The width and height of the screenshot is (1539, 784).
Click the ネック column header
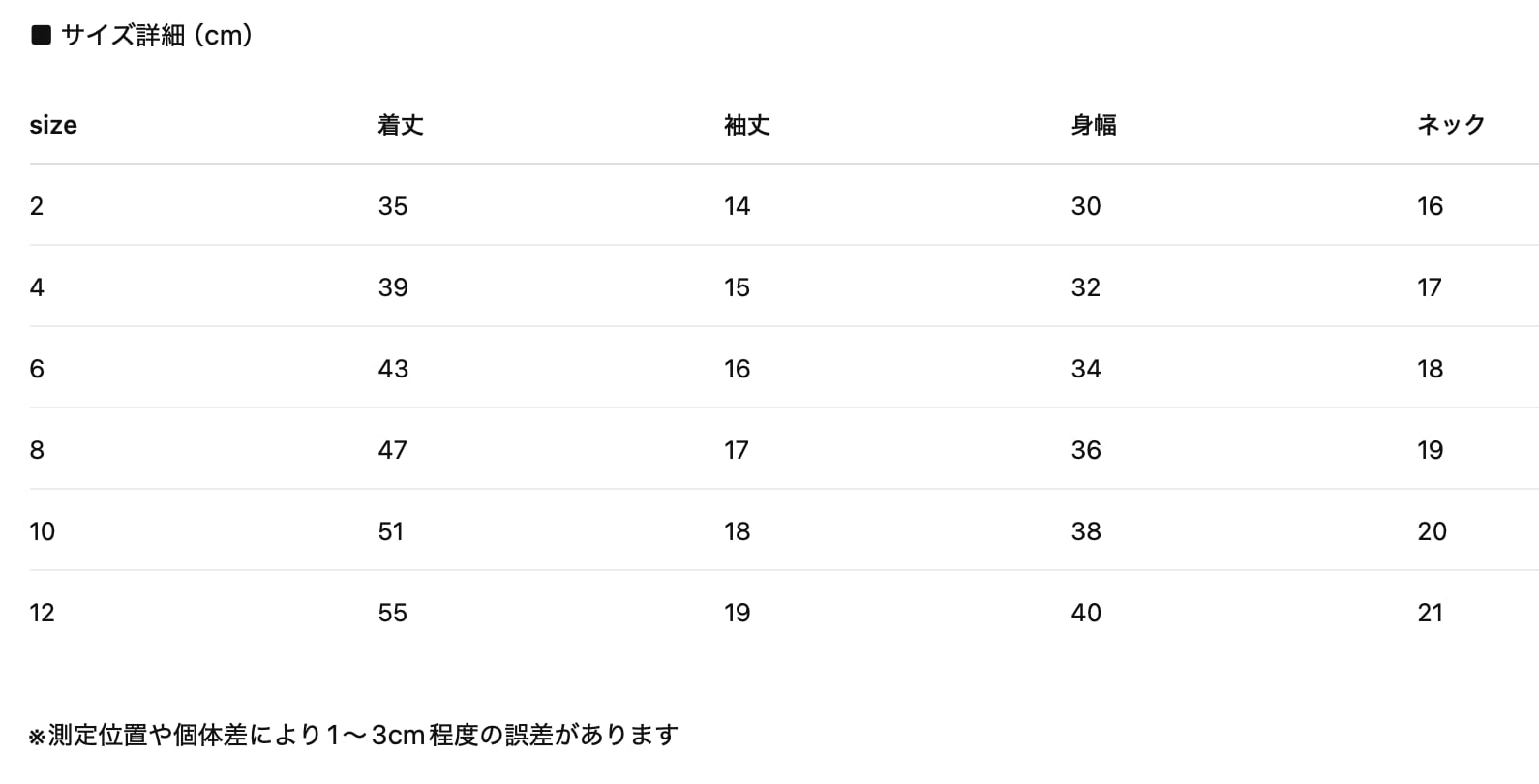click(1450, 125)
